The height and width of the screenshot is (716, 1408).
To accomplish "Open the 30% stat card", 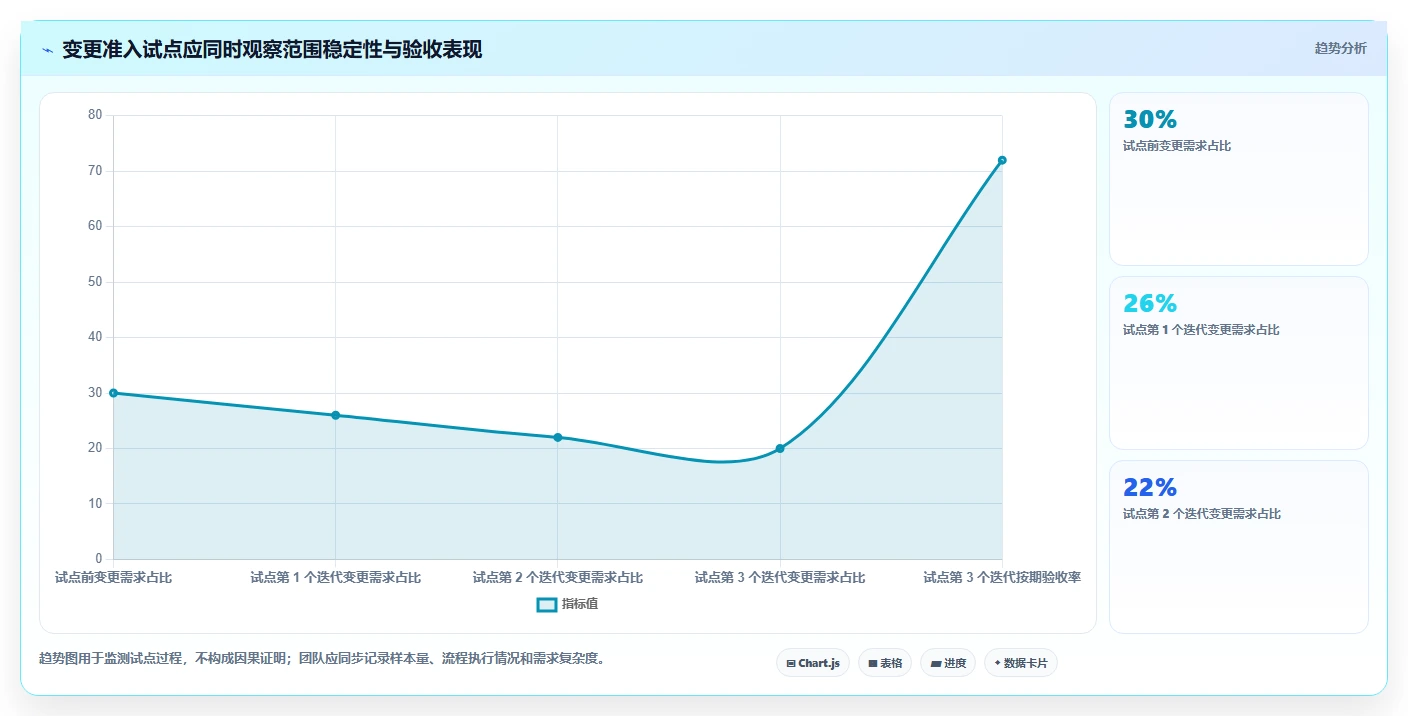I will pos(1239,179).
